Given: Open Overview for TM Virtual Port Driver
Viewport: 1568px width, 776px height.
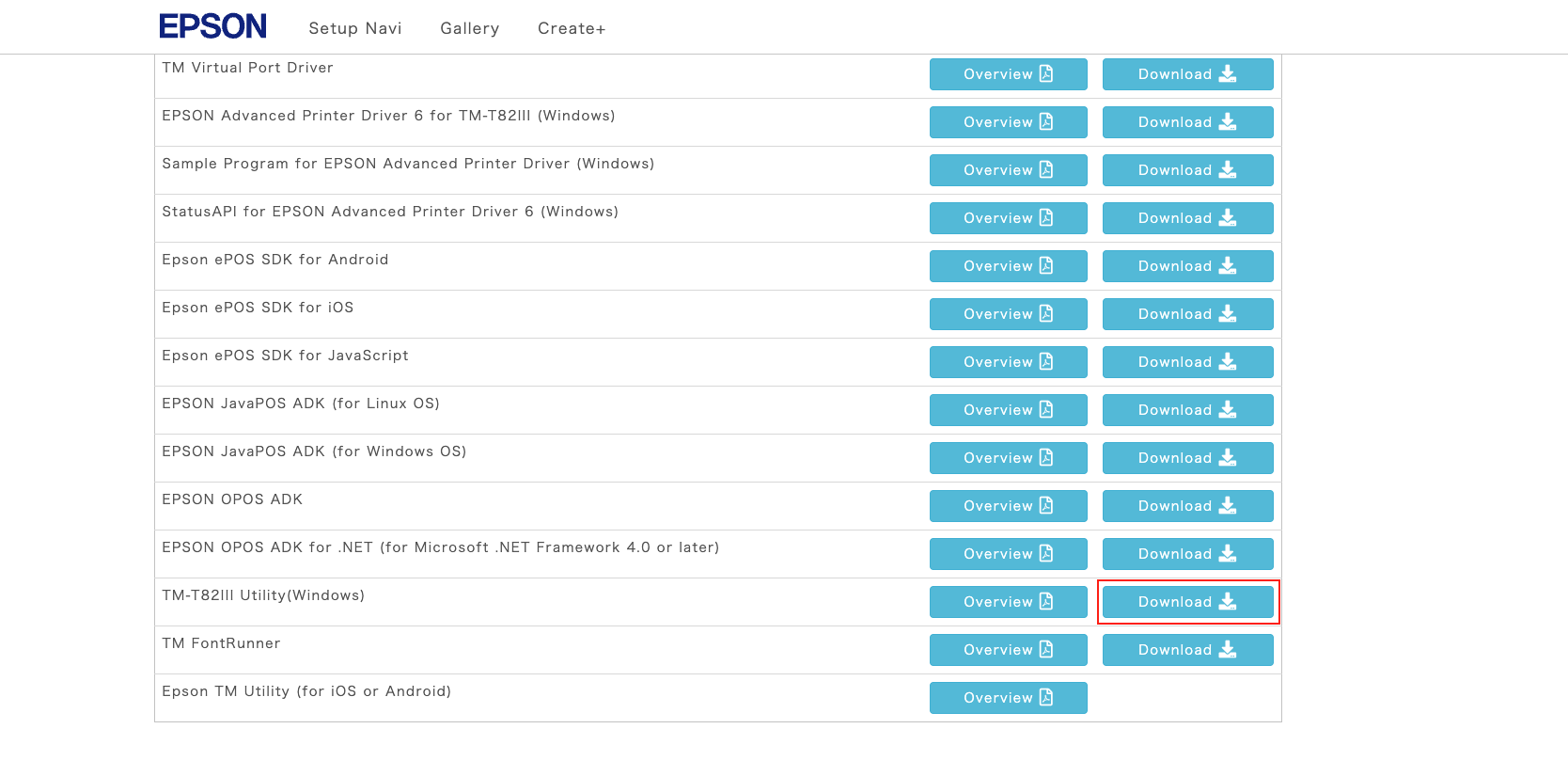Looking at the screenshot, I should [x=1009, y=74].
